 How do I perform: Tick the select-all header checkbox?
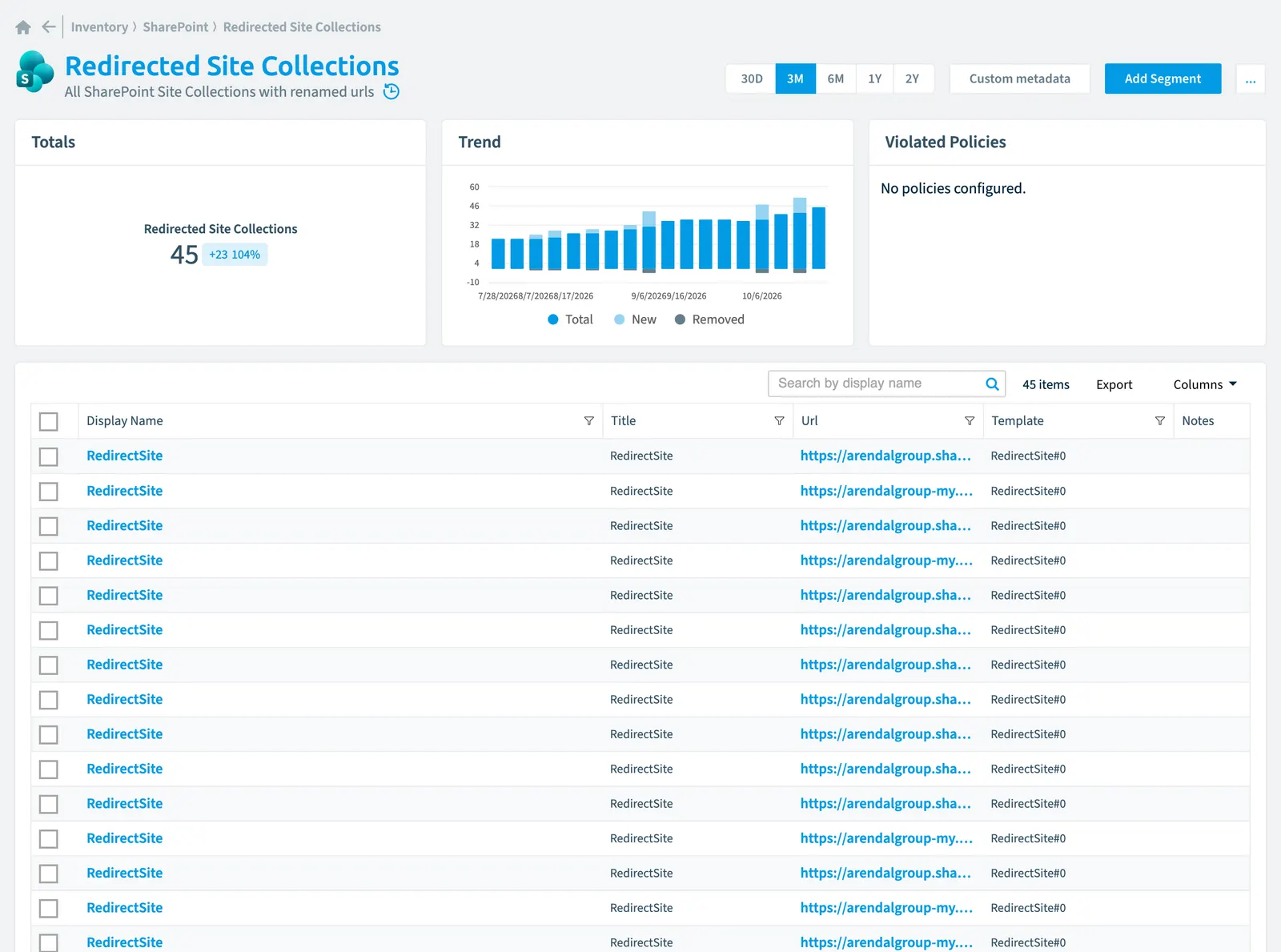(49, 421)
